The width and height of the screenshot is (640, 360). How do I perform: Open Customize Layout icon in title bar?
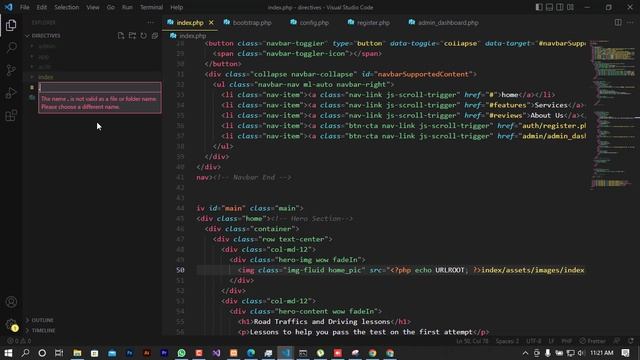[x=571, y=7]
